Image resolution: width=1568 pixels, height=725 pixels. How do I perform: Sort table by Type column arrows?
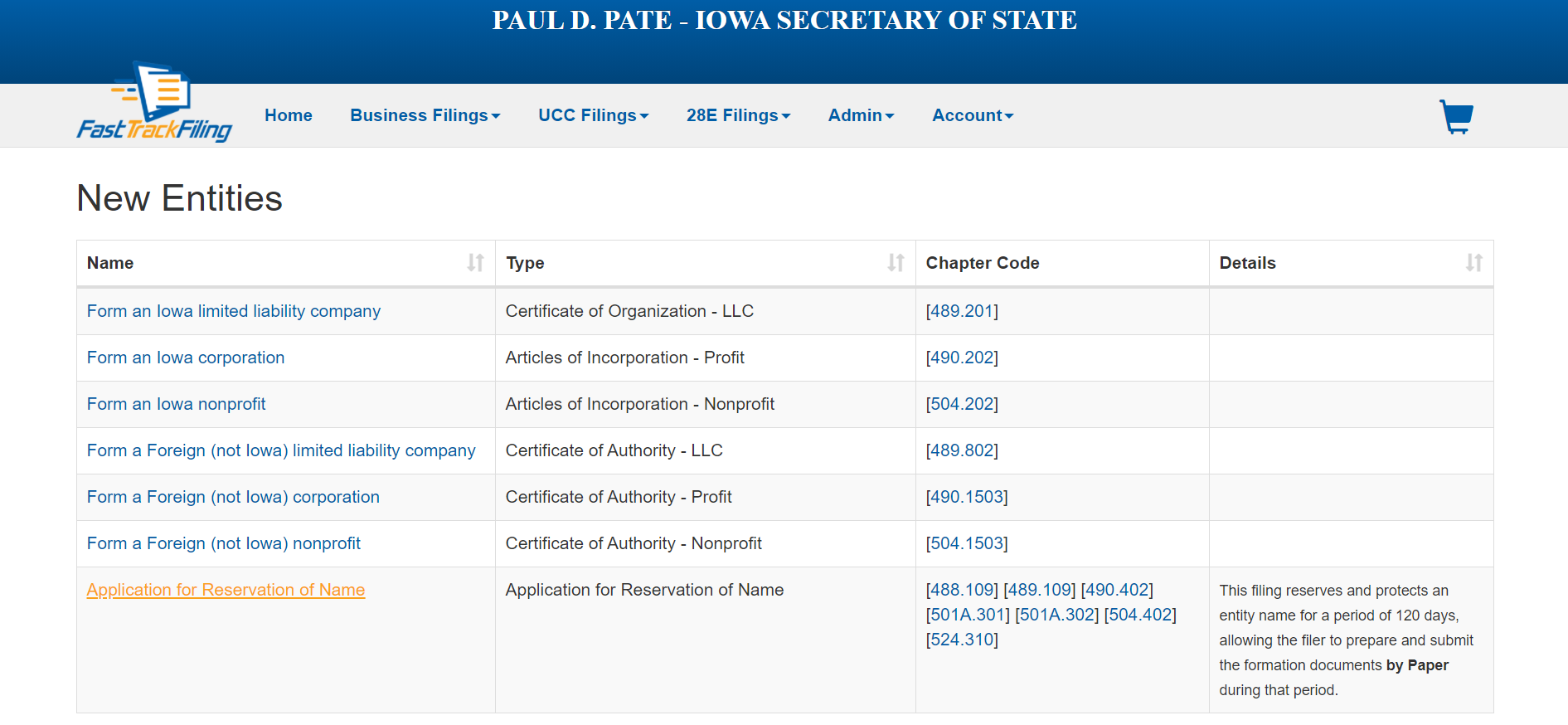click(x=896, y=263)
